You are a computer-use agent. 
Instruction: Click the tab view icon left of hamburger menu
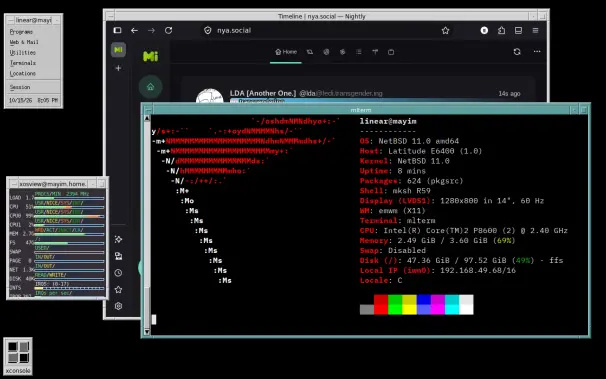[518, 30]
